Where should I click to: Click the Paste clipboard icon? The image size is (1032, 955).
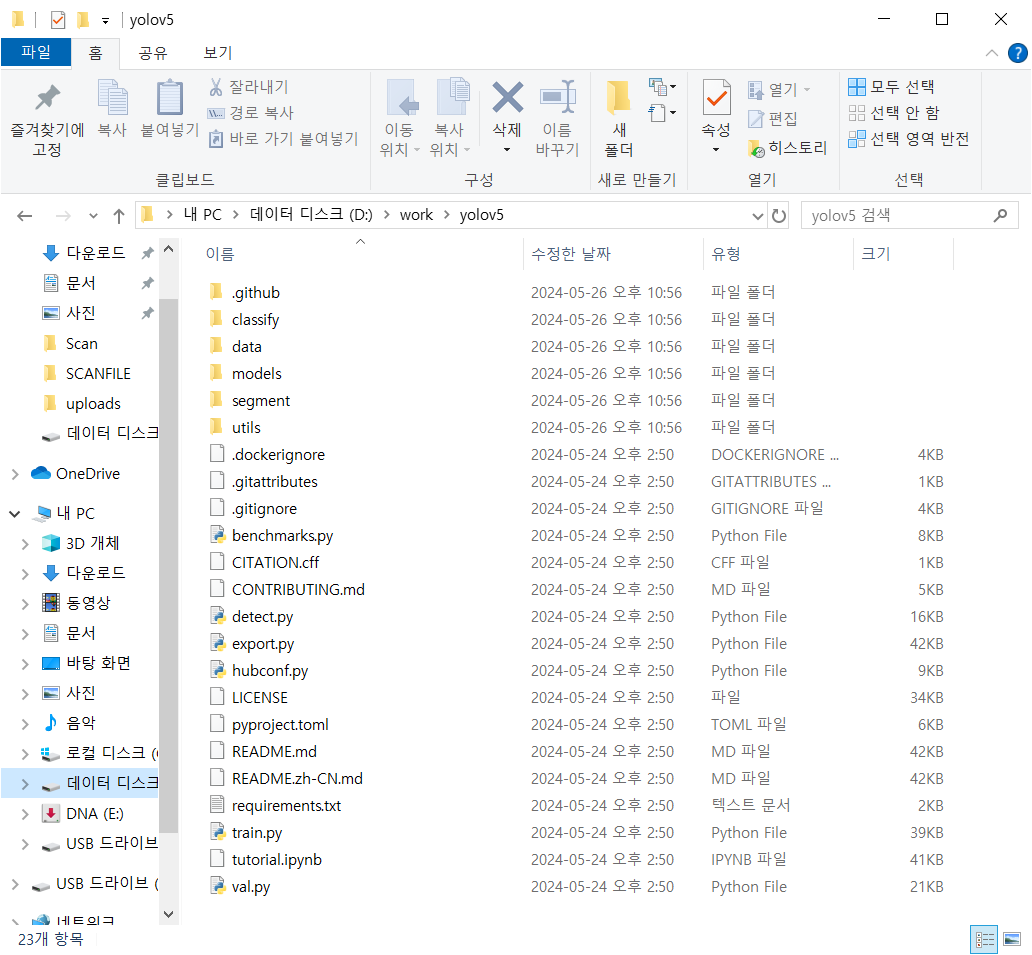tap(170, 97)
